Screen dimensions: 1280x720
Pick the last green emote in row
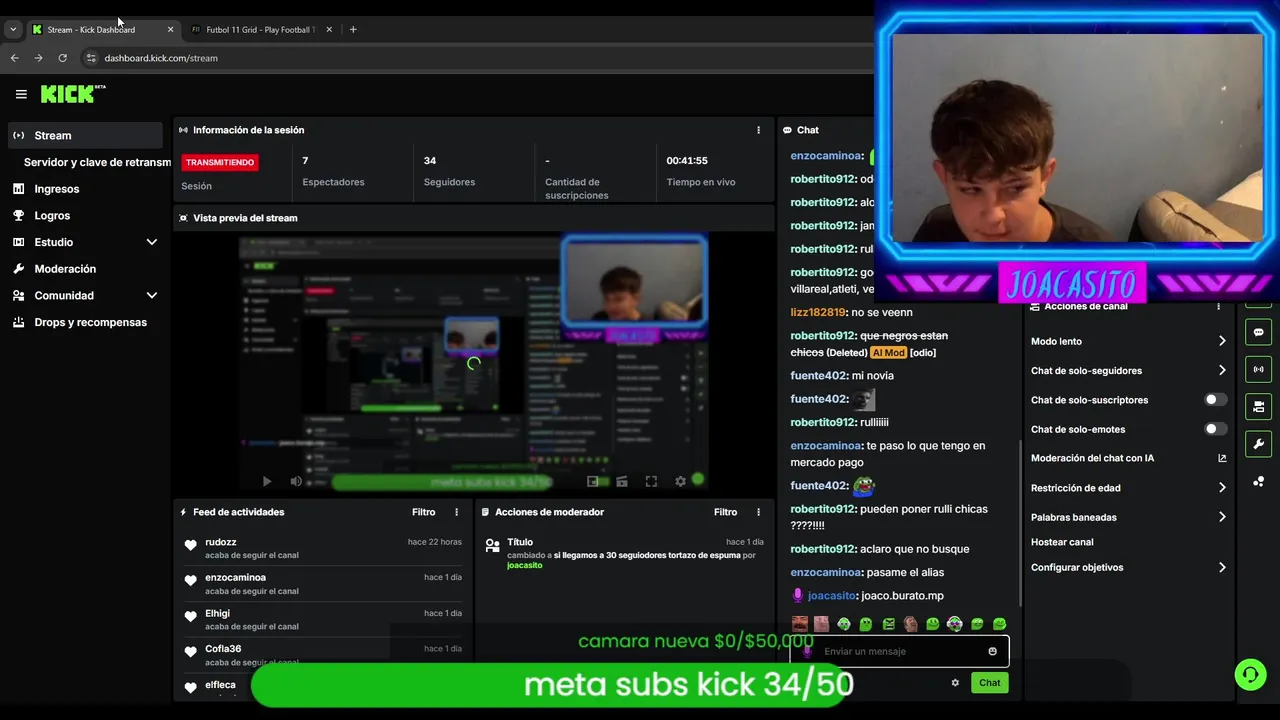(x=999, y=624)
